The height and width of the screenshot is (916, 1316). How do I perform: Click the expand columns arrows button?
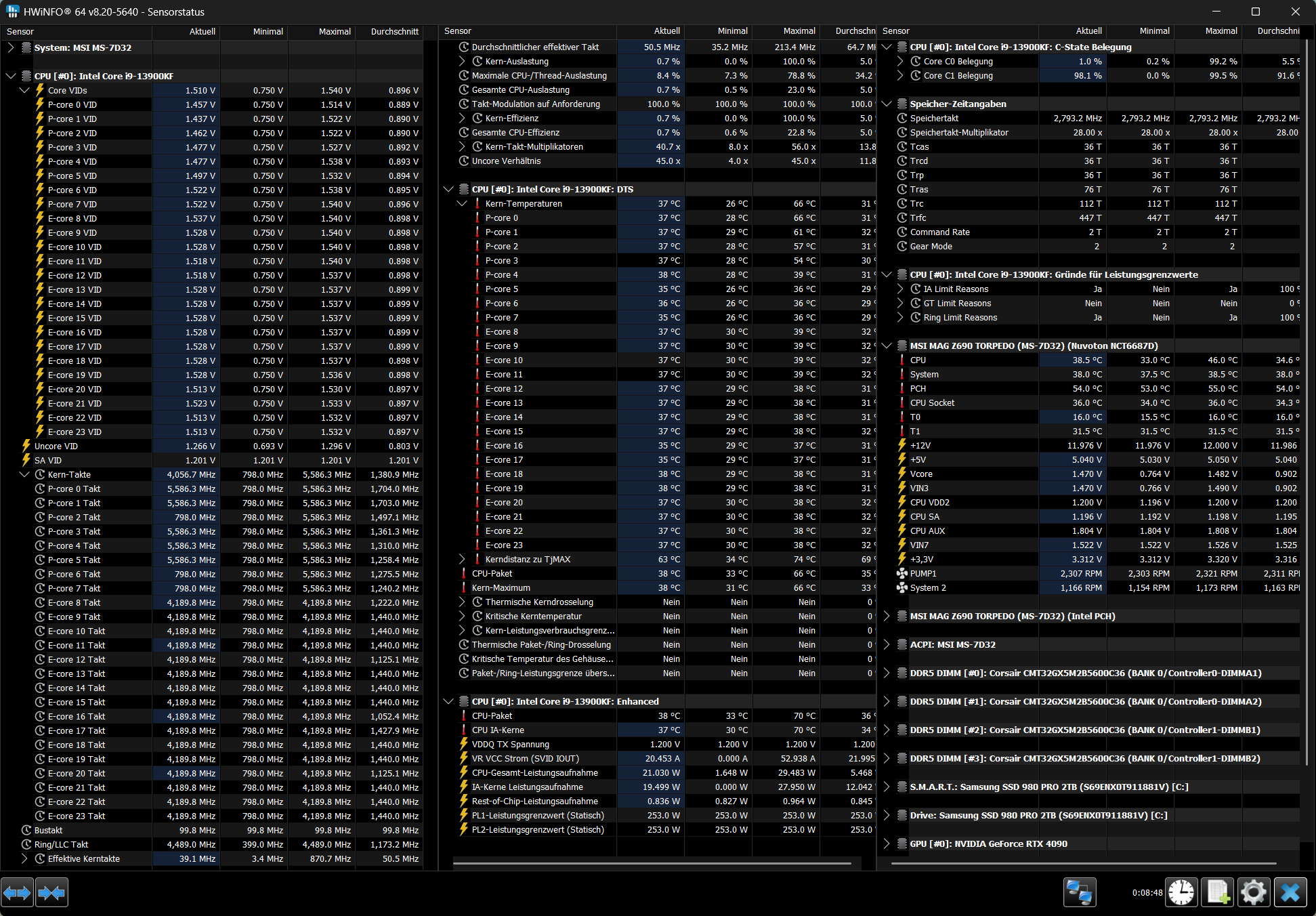coord(18,892)
